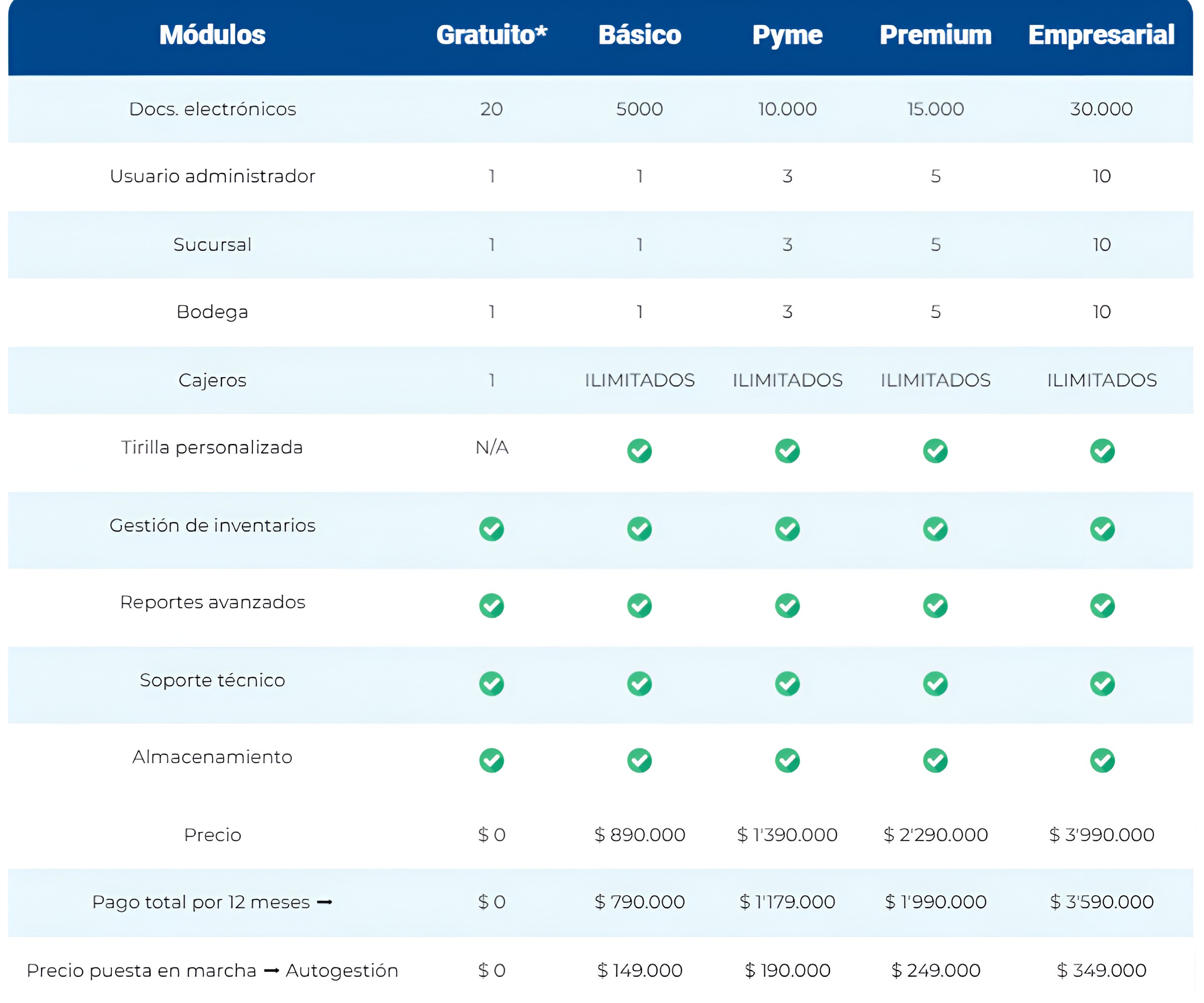Click the $ 349.000 Empresarial setup price
Screen dimensions: 1204x1003
tap(1101, 970)
